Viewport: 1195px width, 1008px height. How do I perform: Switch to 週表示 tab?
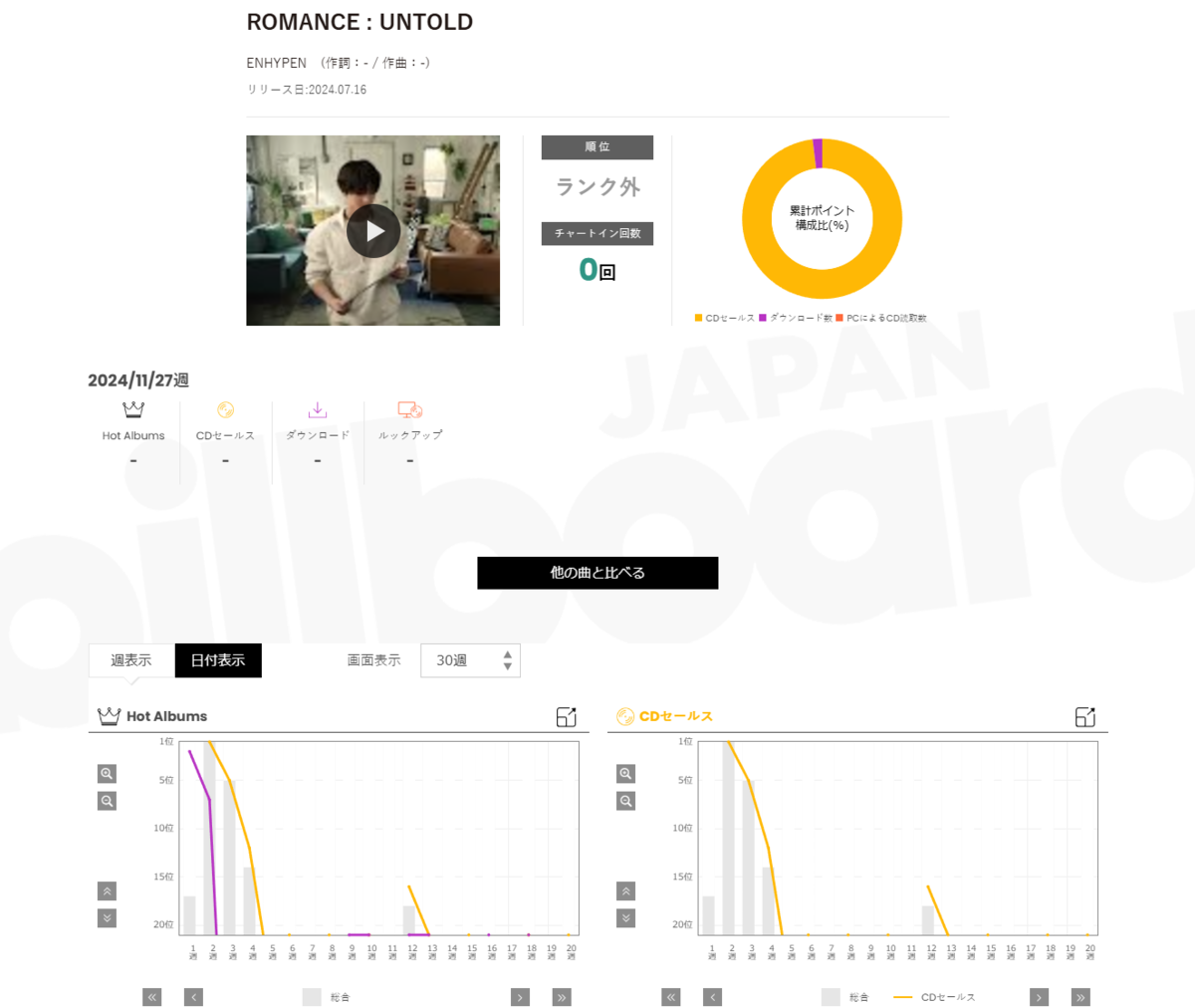pyautogui.click(x=131, y=660)
